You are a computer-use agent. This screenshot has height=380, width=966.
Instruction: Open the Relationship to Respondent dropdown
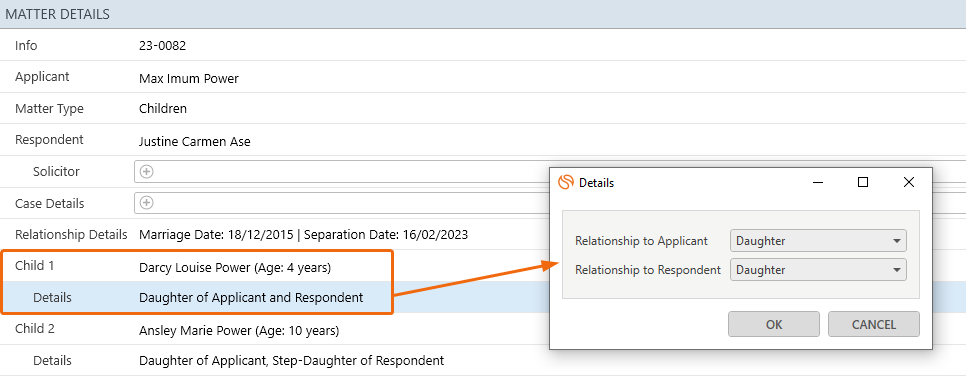(818, 270)
